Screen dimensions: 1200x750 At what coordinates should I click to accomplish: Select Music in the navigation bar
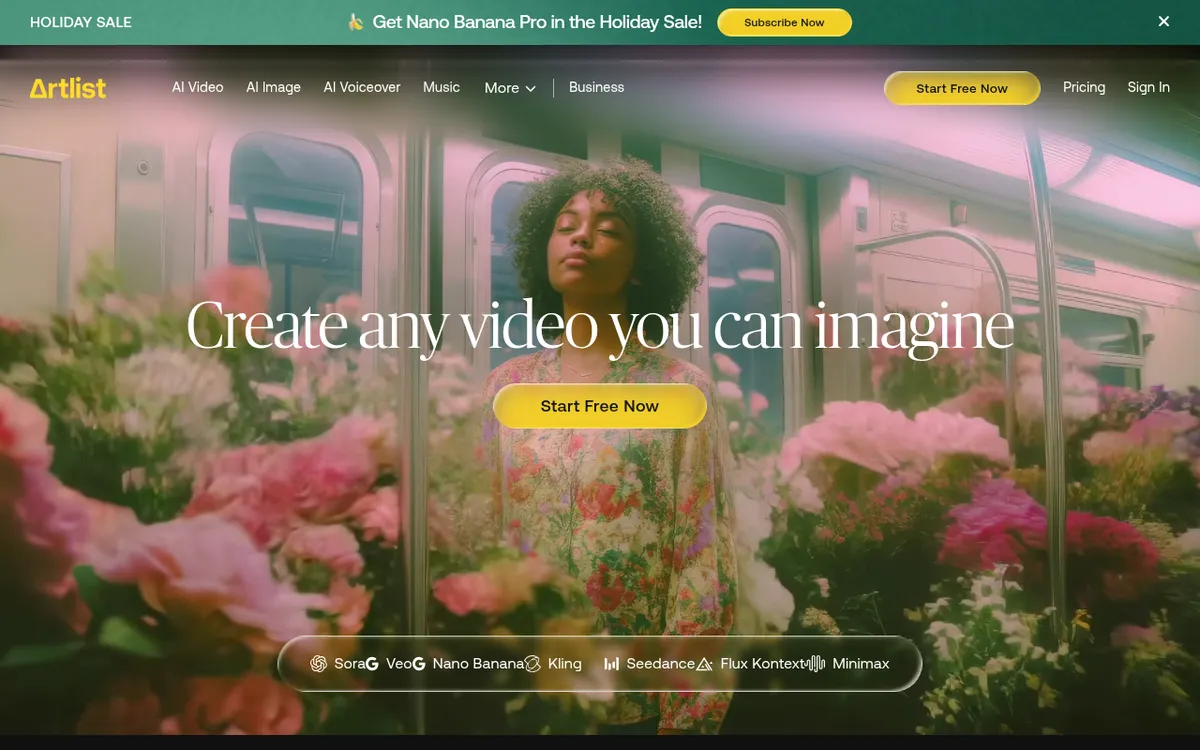click(x=441, y=87)
